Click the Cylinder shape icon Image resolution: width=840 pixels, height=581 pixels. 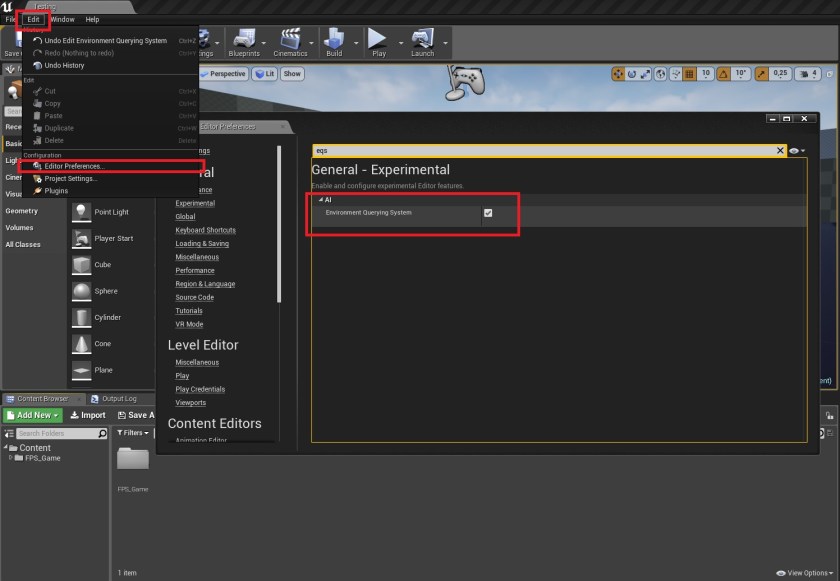81,317
